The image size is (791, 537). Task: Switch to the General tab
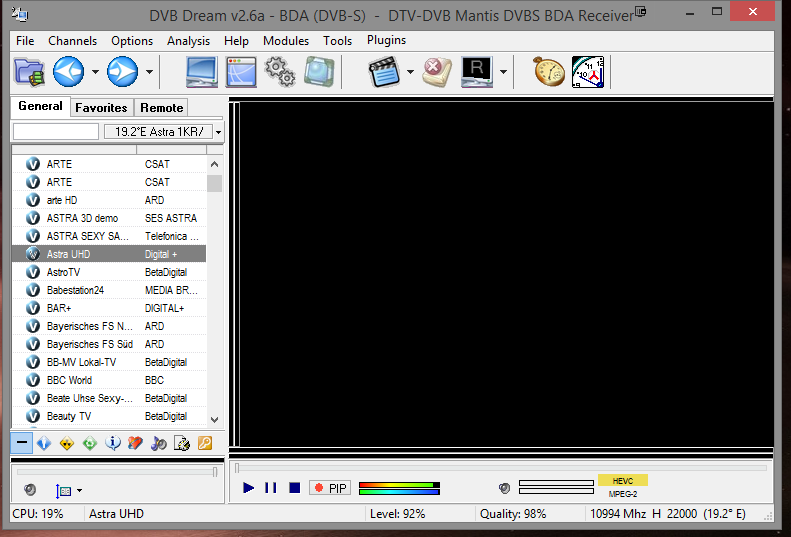tap(40, 106)
